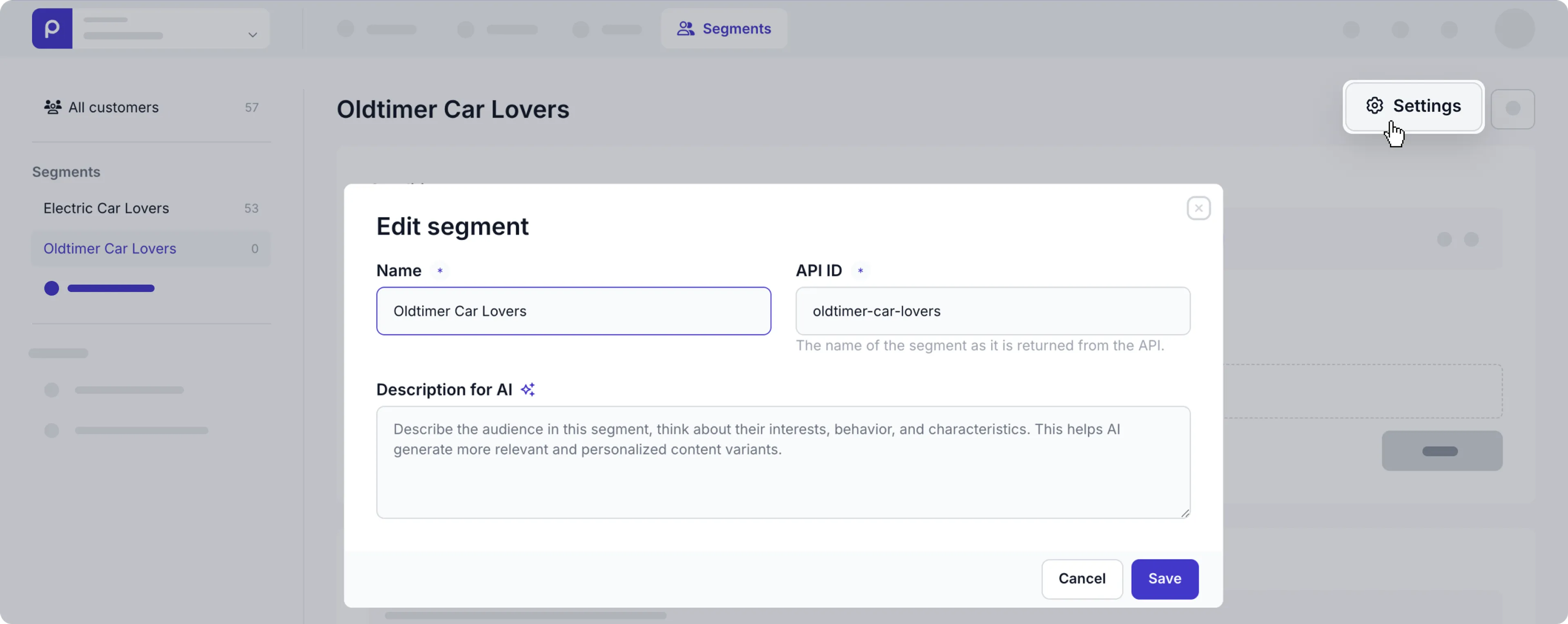
Task: Open the user avatar menu at top right
Action: pos(1515,29)
